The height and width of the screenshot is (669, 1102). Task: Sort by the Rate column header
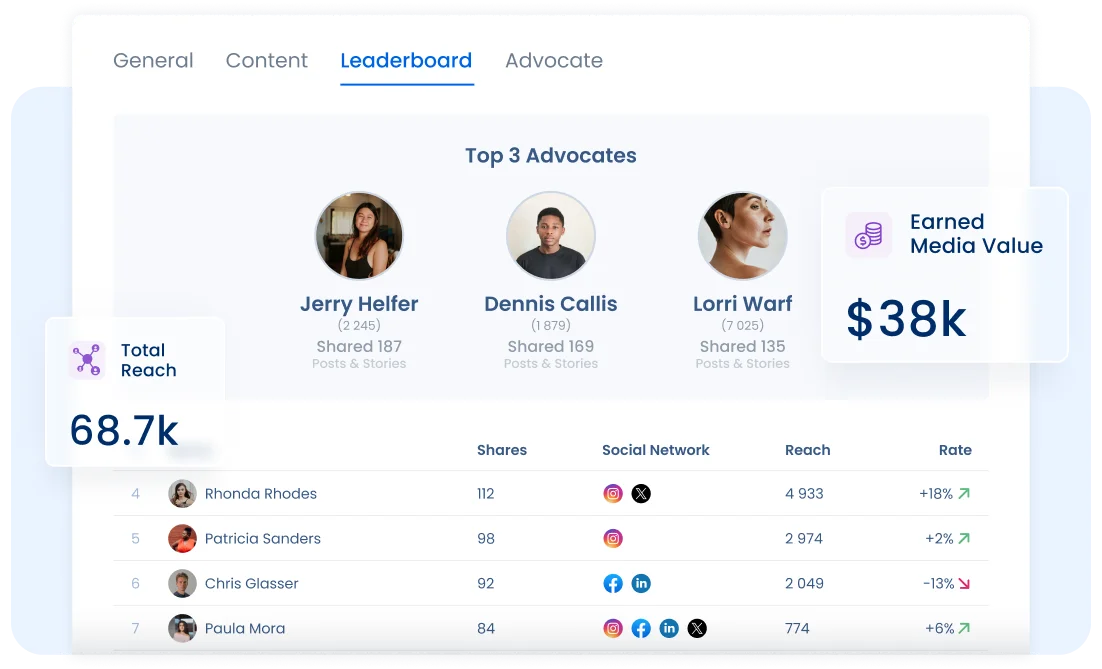pos(954,450)
